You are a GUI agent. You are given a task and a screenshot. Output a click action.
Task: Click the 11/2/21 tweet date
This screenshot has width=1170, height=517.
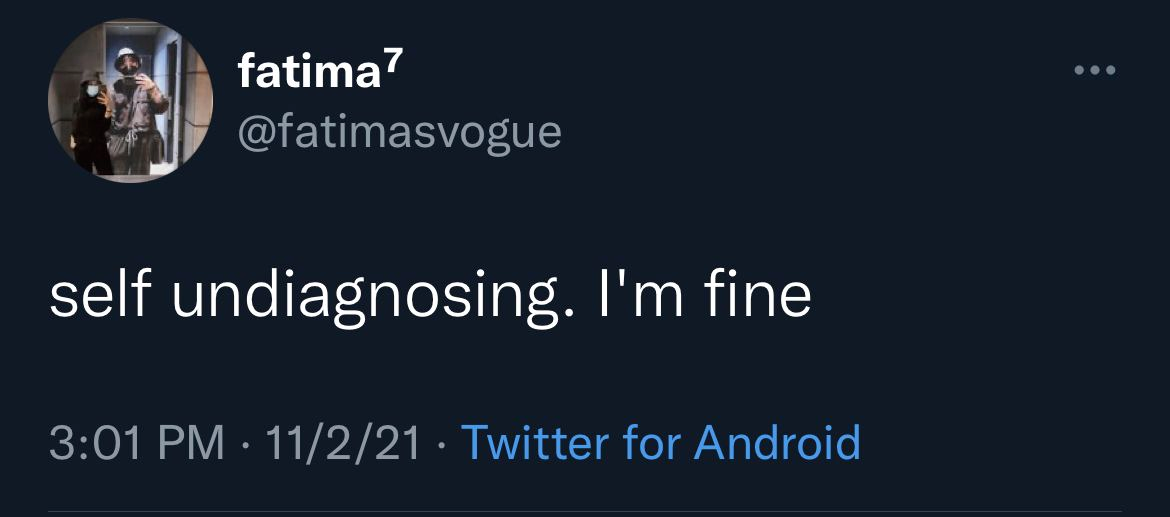pyautogui.click(x=340, y=442)
